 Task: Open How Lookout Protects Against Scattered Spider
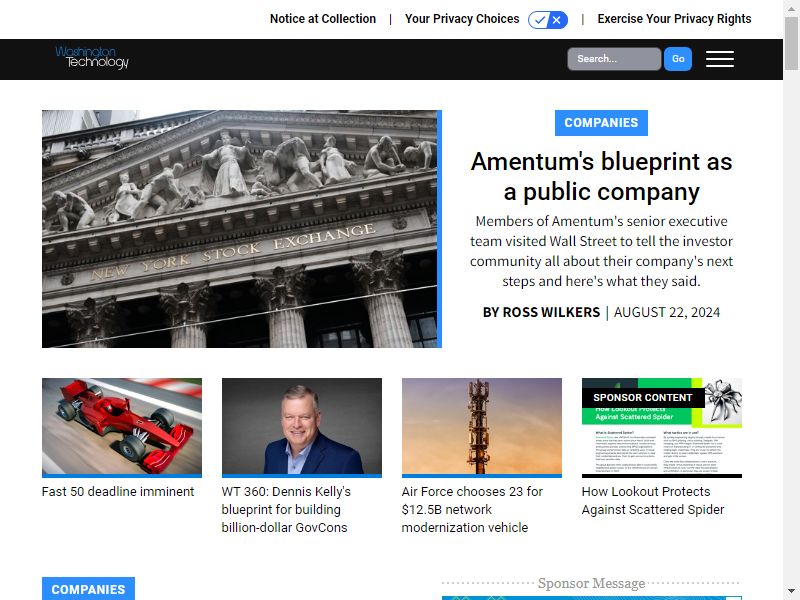point(653,501)
